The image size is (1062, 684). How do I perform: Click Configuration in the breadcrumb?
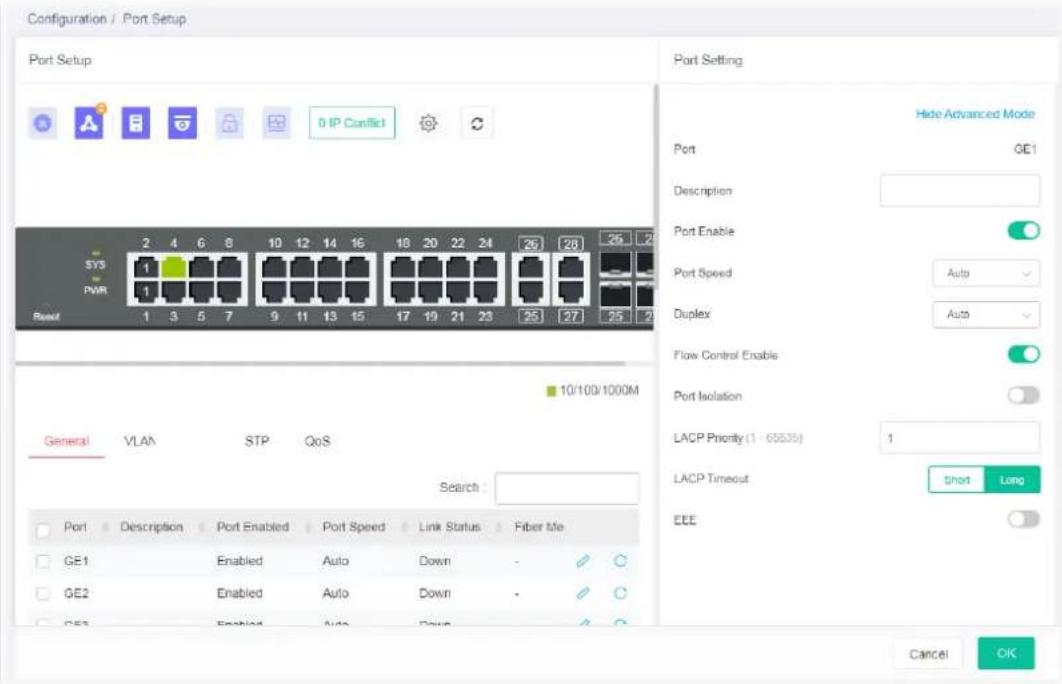[67, 19]
